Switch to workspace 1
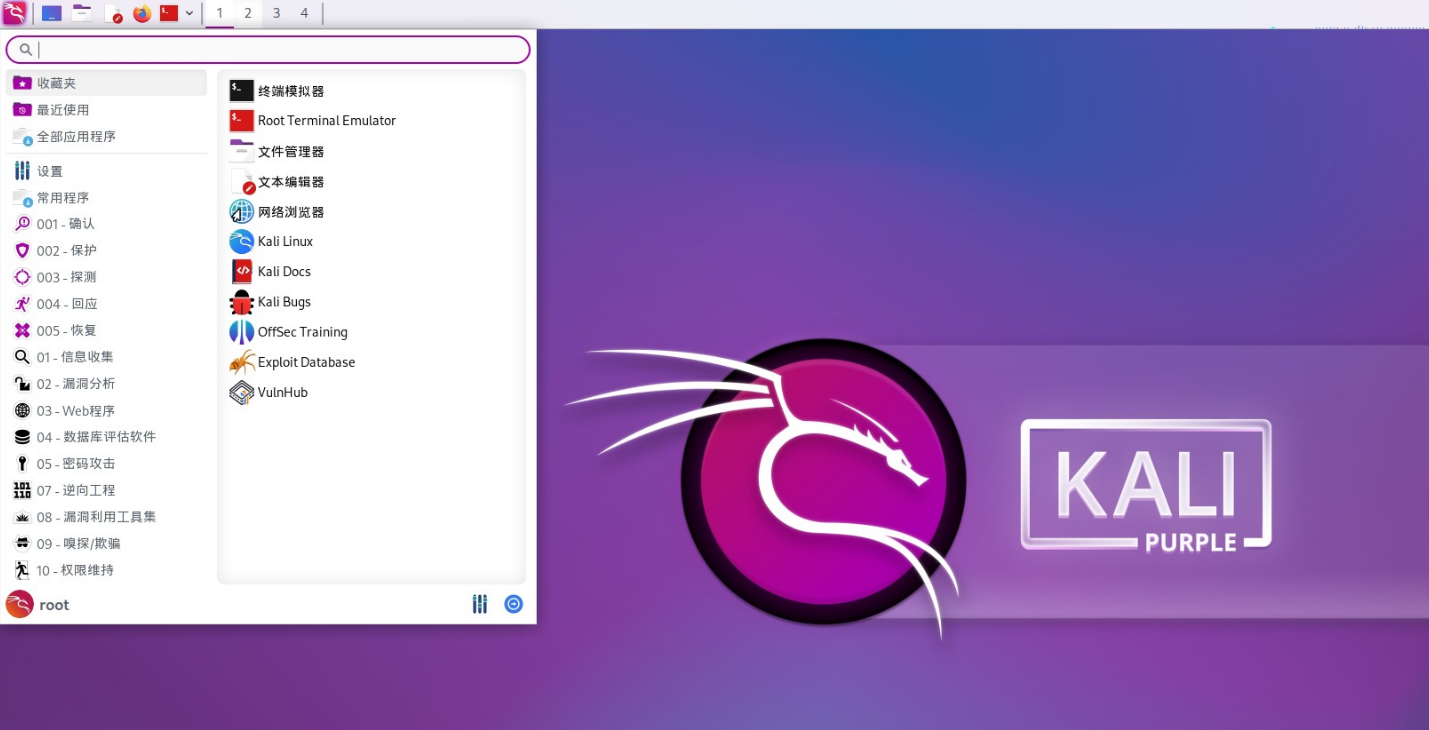This screenshot has height=730, width=1429. click(220, 13)
